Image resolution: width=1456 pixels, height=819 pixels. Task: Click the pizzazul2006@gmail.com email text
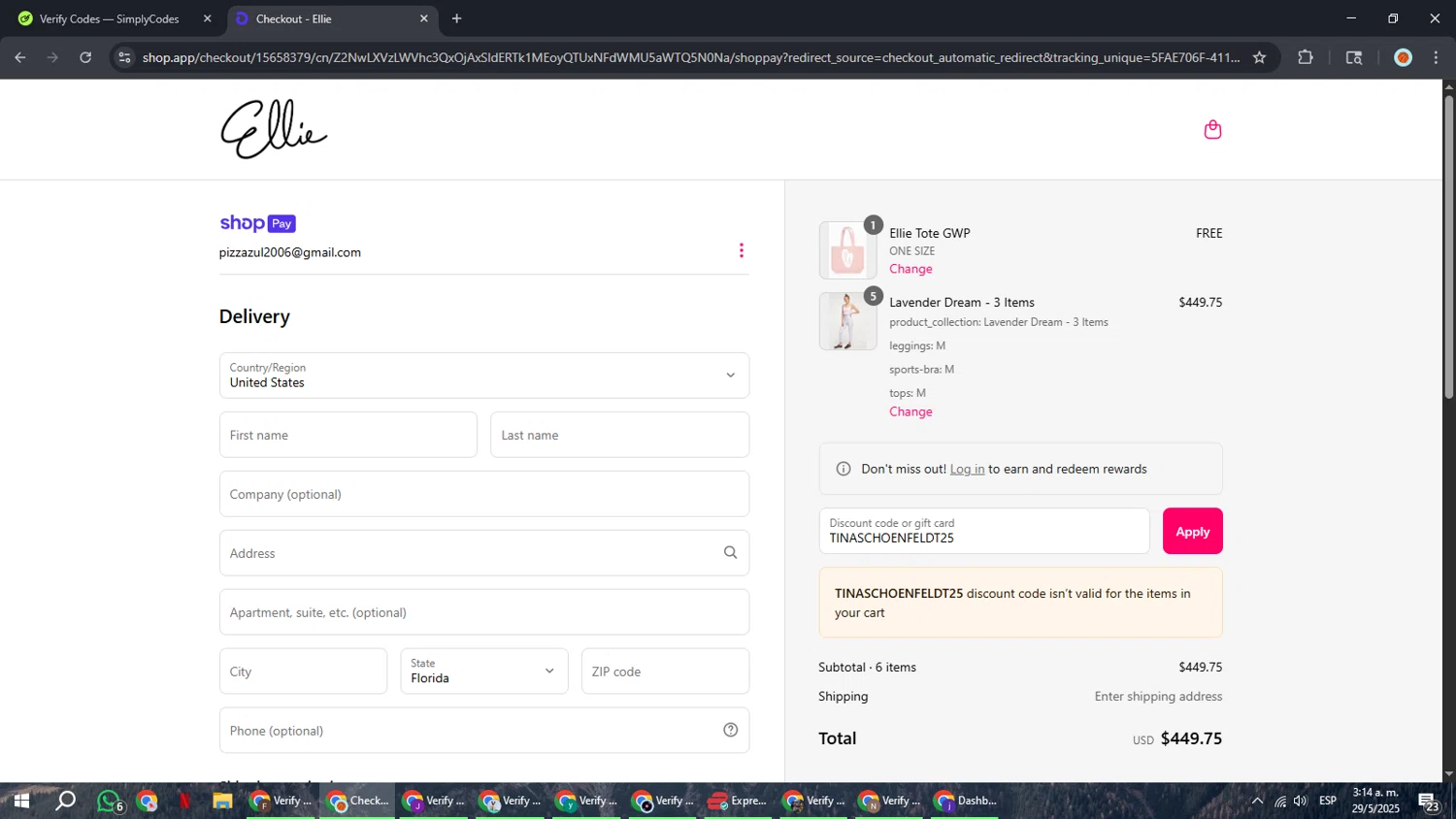(290, 252)
